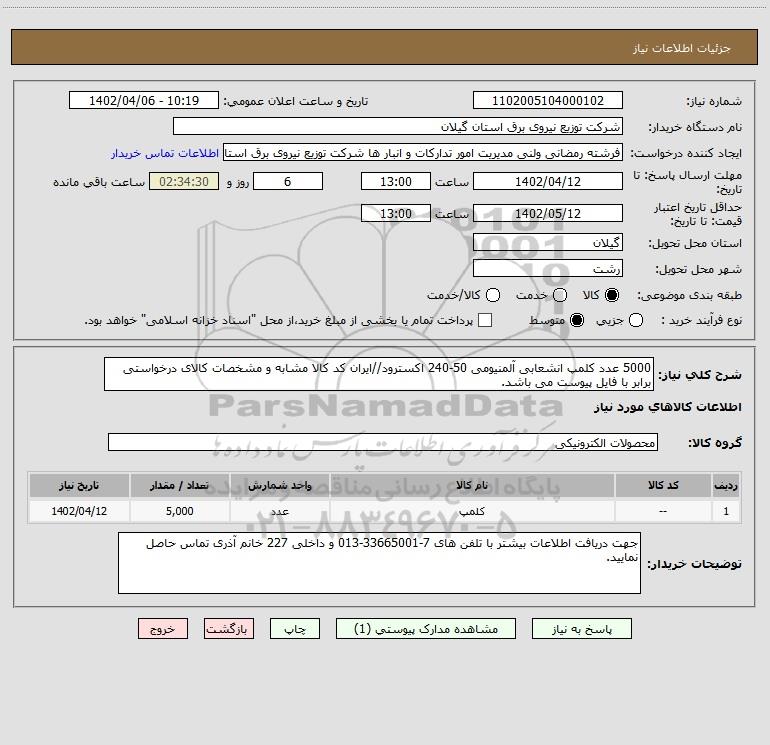Click the واحد شمارش column header

[x=279, y=485]
